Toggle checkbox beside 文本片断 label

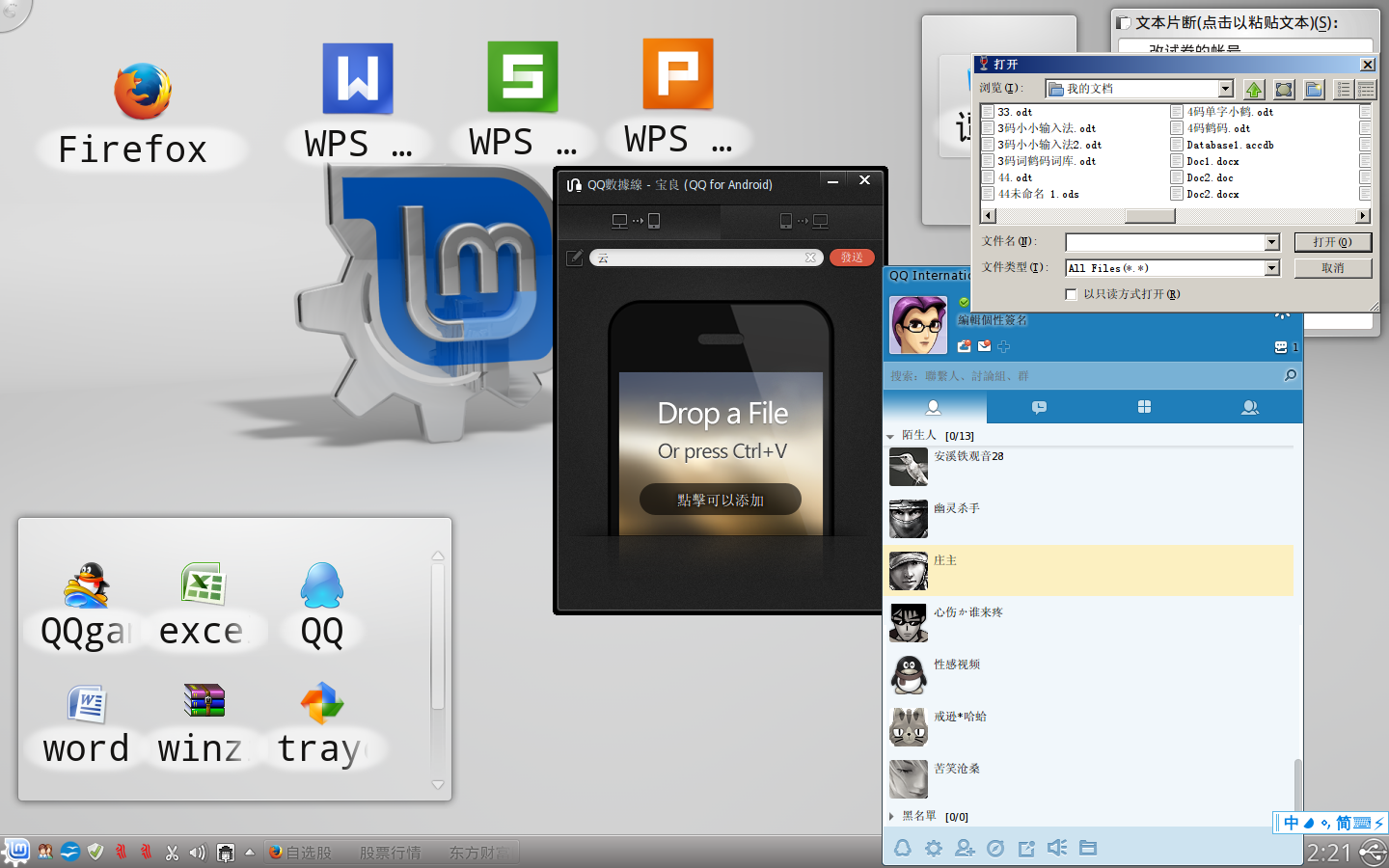point(1123,22)
